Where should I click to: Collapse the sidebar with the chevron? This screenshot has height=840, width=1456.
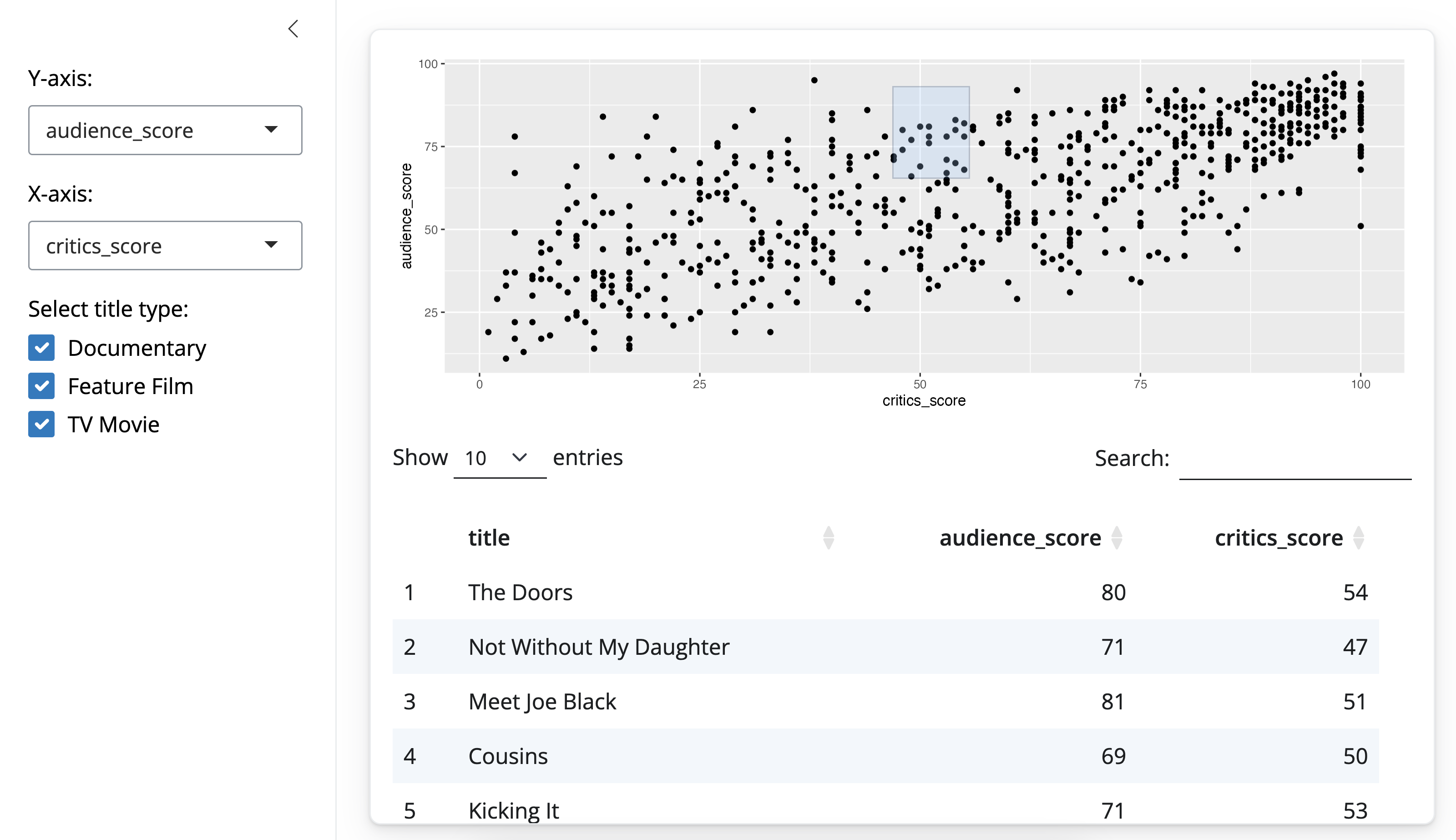pyautogui.click(x=293, y=29)
